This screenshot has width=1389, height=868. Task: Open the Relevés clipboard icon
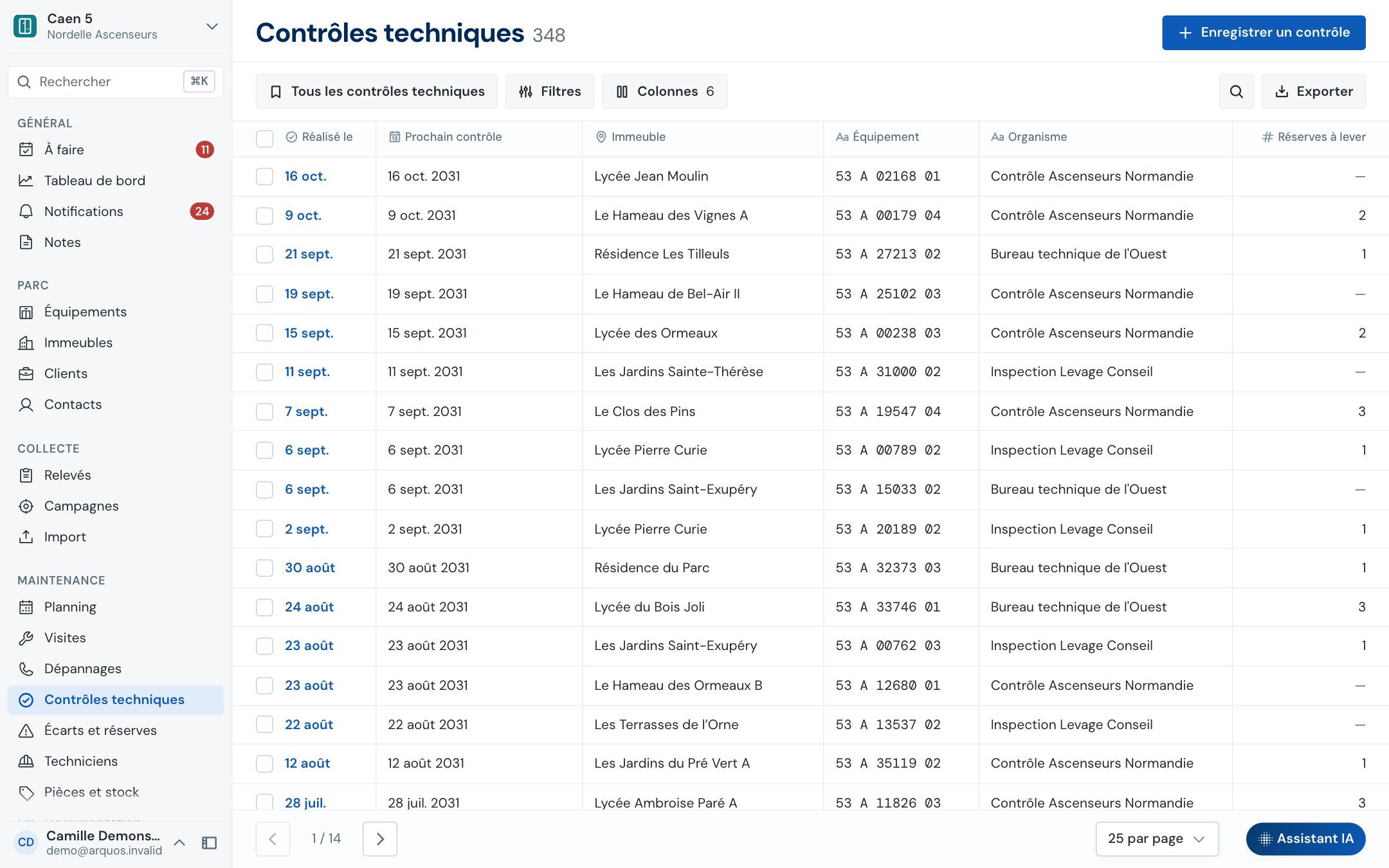click(x=26, y=475)
